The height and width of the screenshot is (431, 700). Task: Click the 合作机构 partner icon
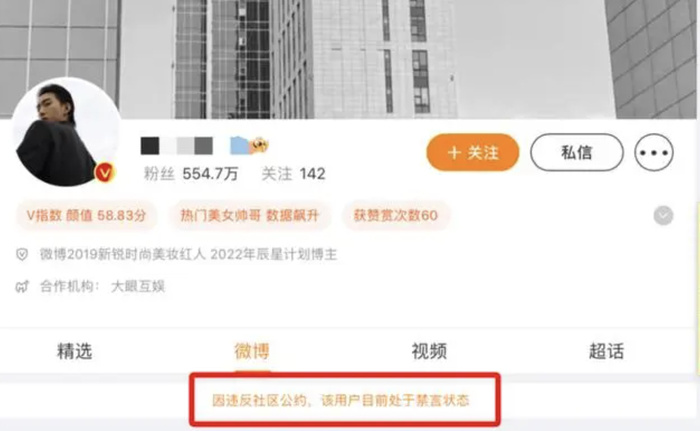click(x=22, y=286)
